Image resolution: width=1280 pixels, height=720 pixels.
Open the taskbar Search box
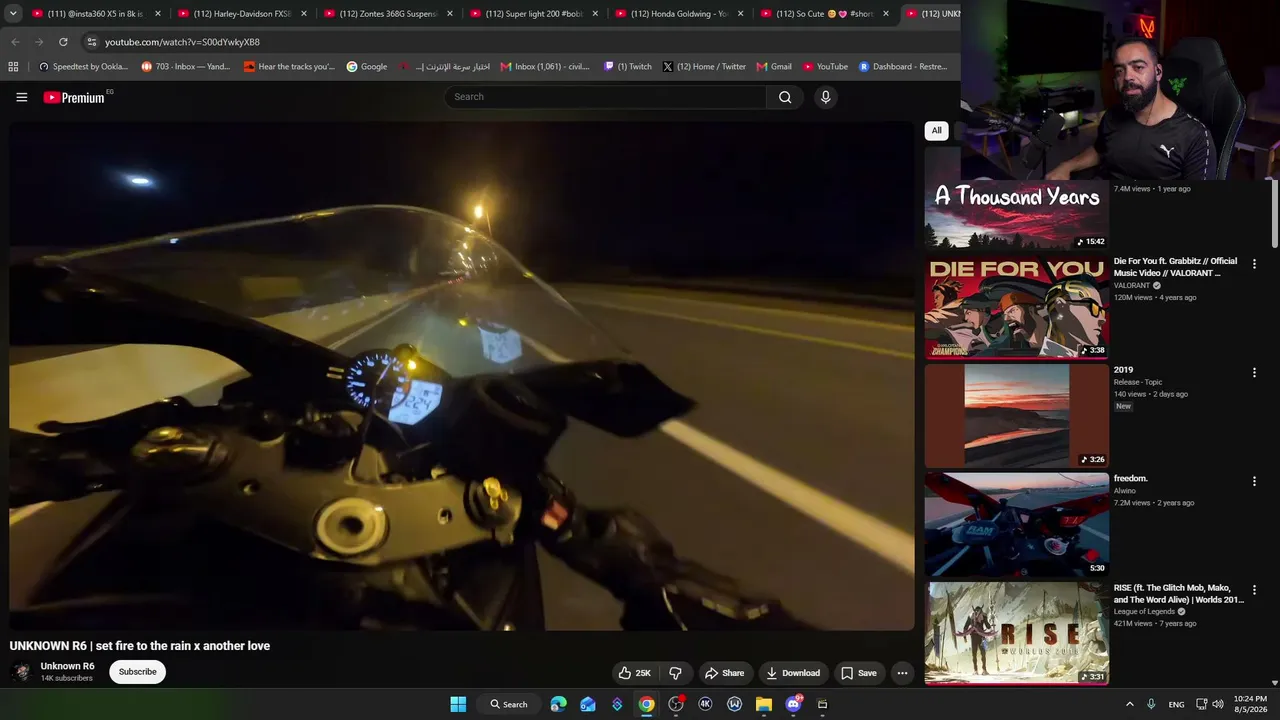(509, 704)
